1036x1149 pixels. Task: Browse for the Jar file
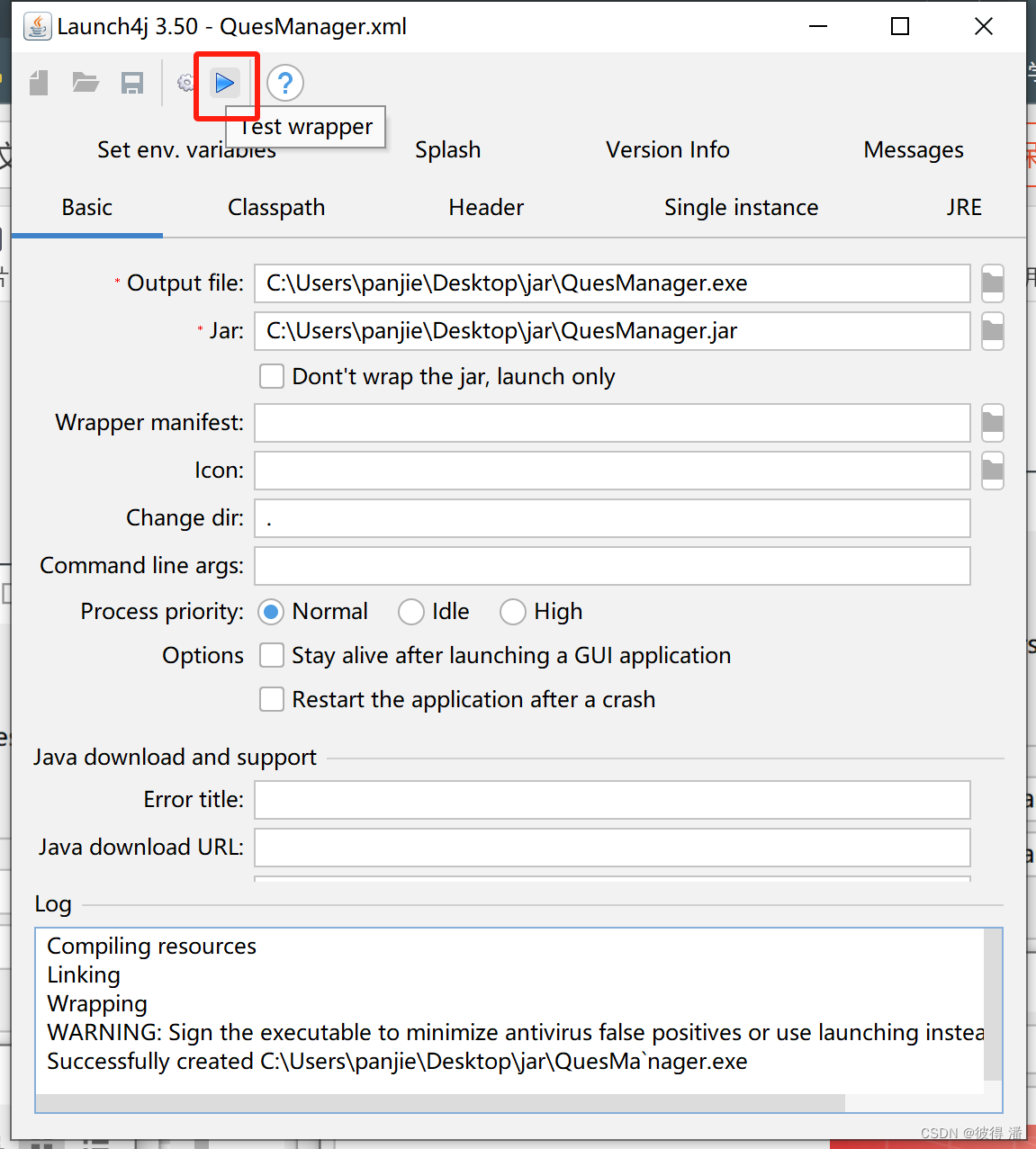click(992, 331)
